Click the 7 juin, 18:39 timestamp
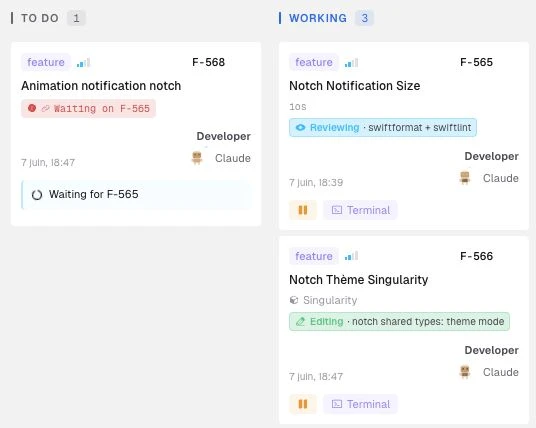This screenshot has height=428, width=536. click(x=316, y=183)
